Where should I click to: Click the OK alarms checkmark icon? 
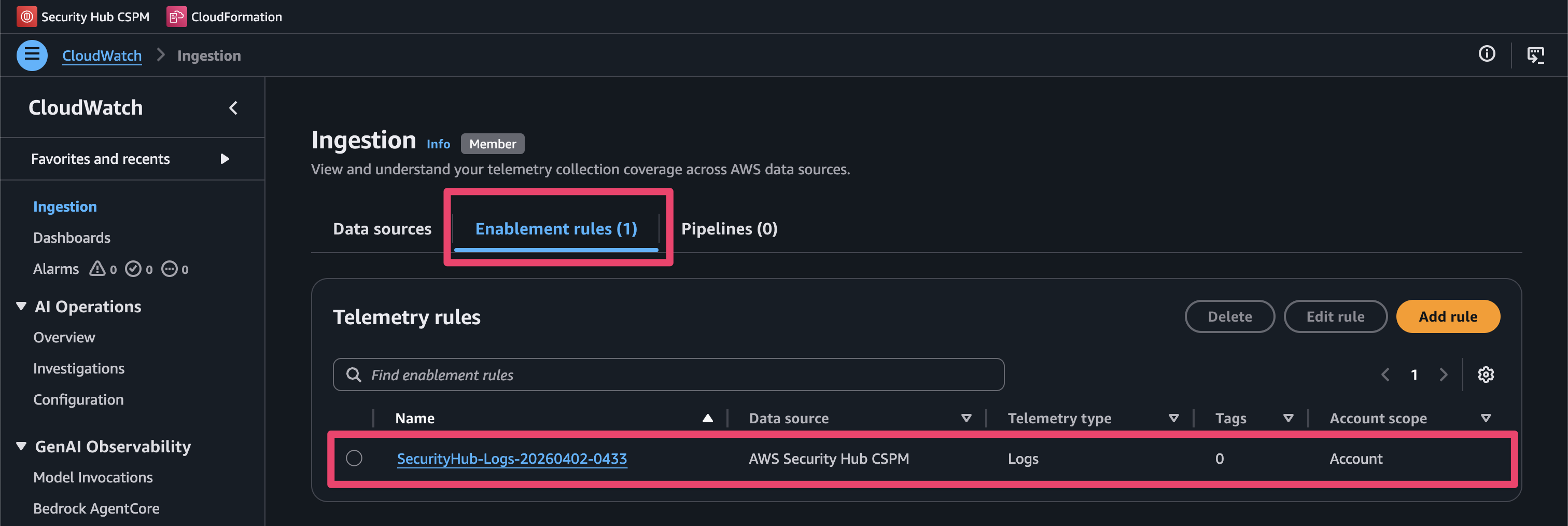(133, 269)
